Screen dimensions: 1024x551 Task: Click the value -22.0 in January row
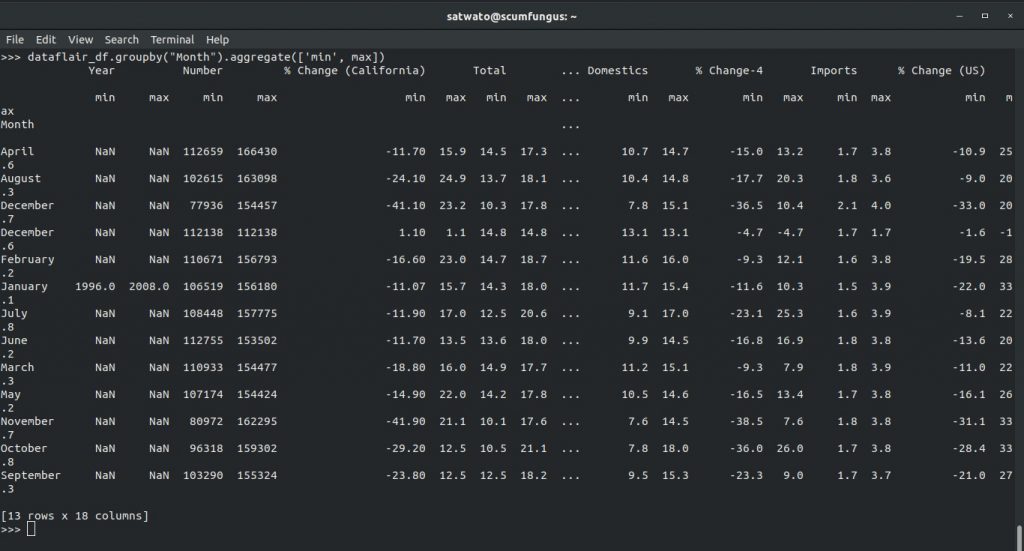pos(968,286)
